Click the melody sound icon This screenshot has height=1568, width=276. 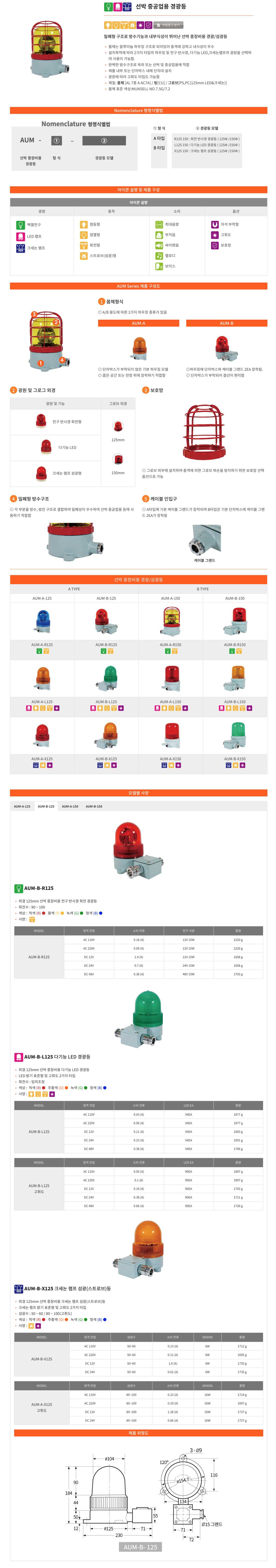(159, 256)
